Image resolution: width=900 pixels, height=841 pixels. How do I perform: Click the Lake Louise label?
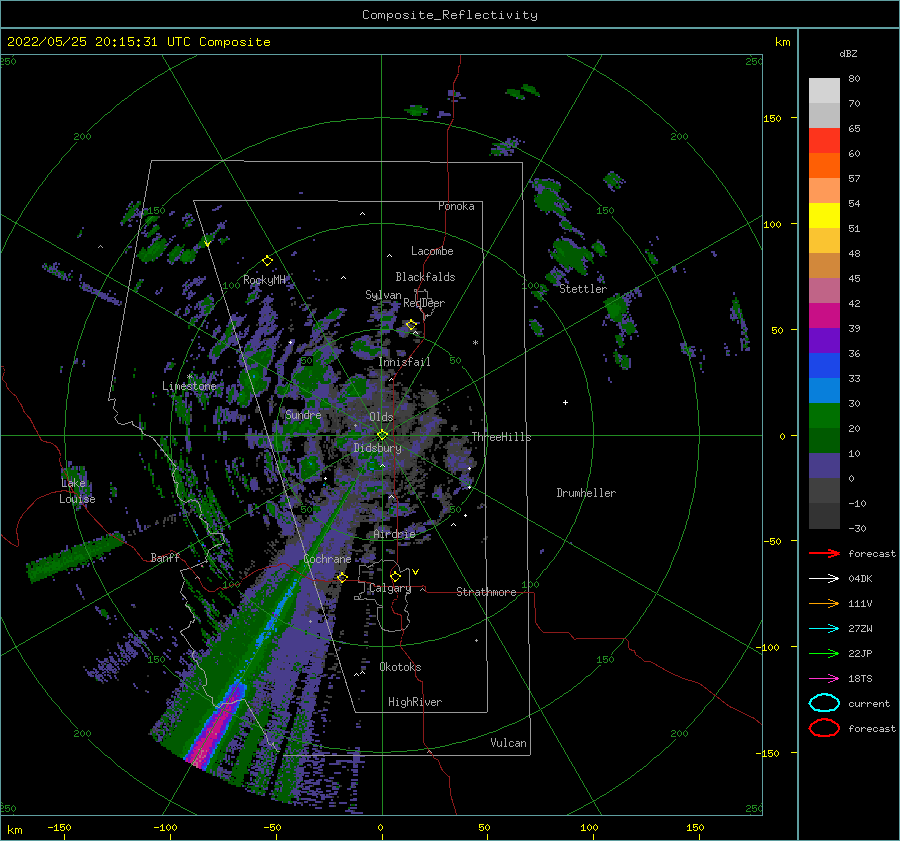click(x=77, y=491)
